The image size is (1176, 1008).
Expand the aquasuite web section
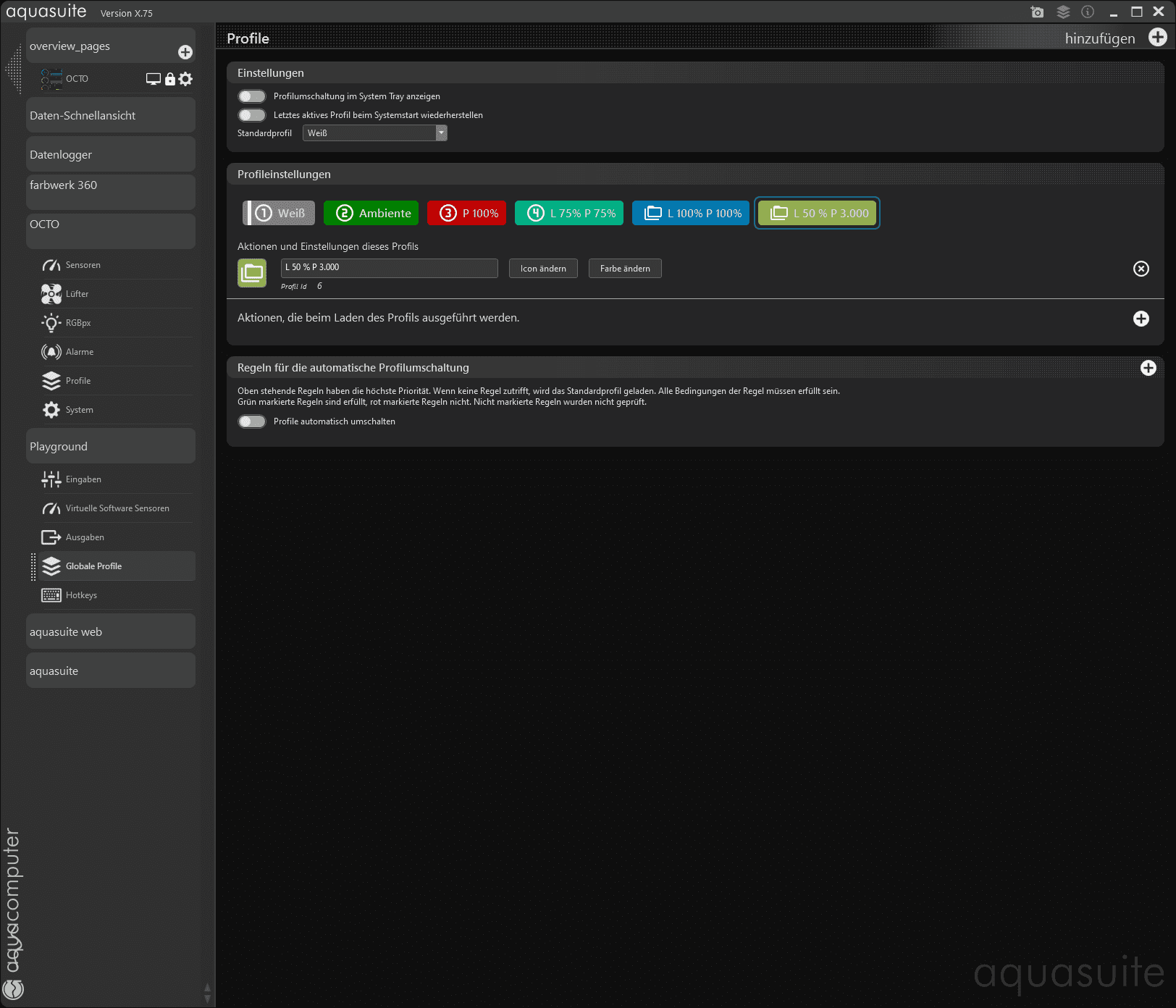(111, 631)
